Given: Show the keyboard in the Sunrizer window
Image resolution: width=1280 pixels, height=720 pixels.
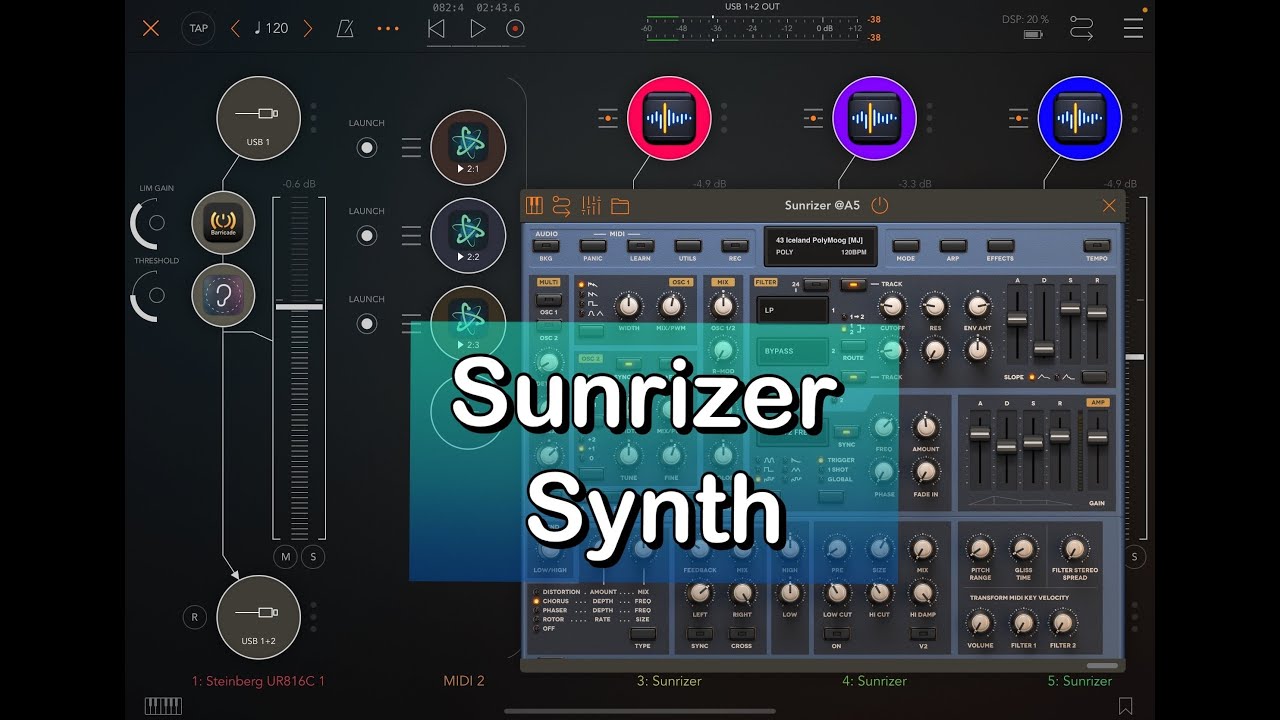Looking at the screenshot, I should tap(534, 206).
